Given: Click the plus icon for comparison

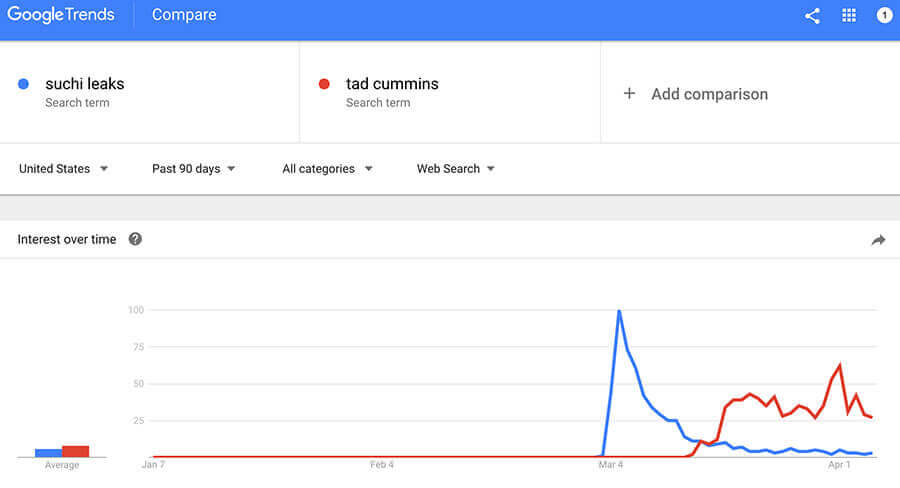Looking at the screenshot, I should (x=629, y=94).
